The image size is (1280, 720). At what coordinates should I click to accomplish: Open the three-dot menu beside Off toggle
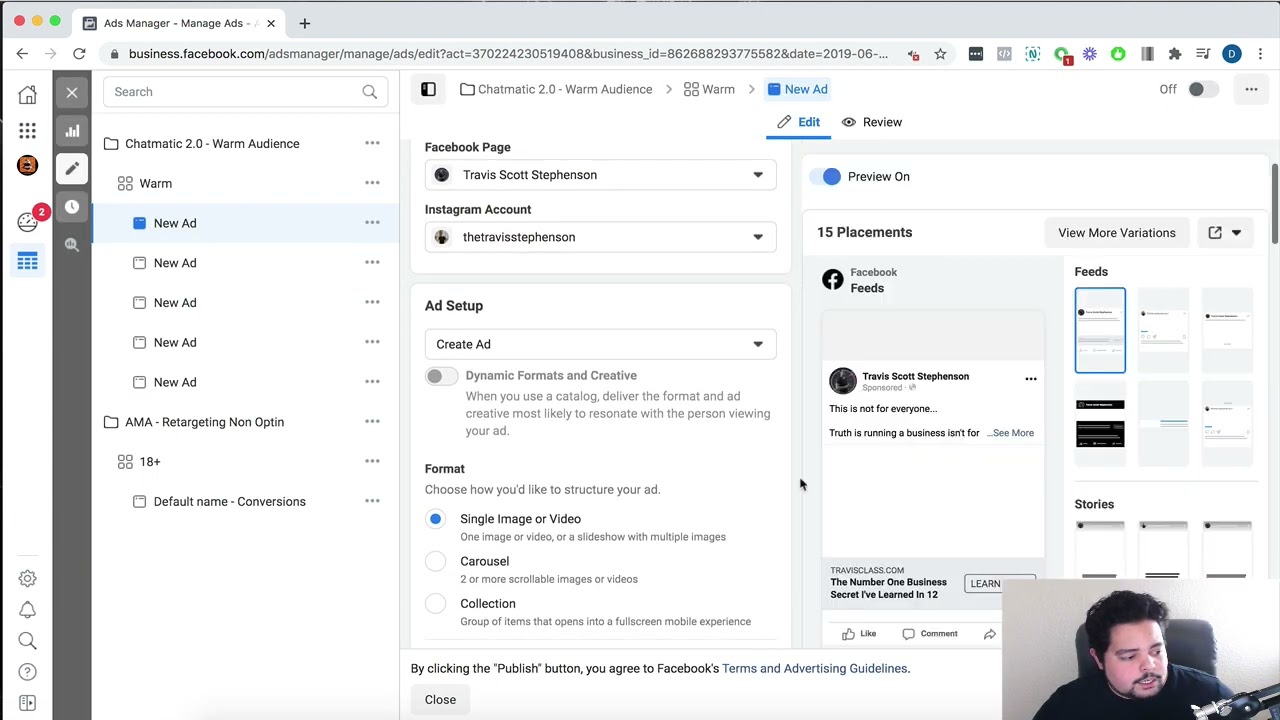coord(1251,89)
